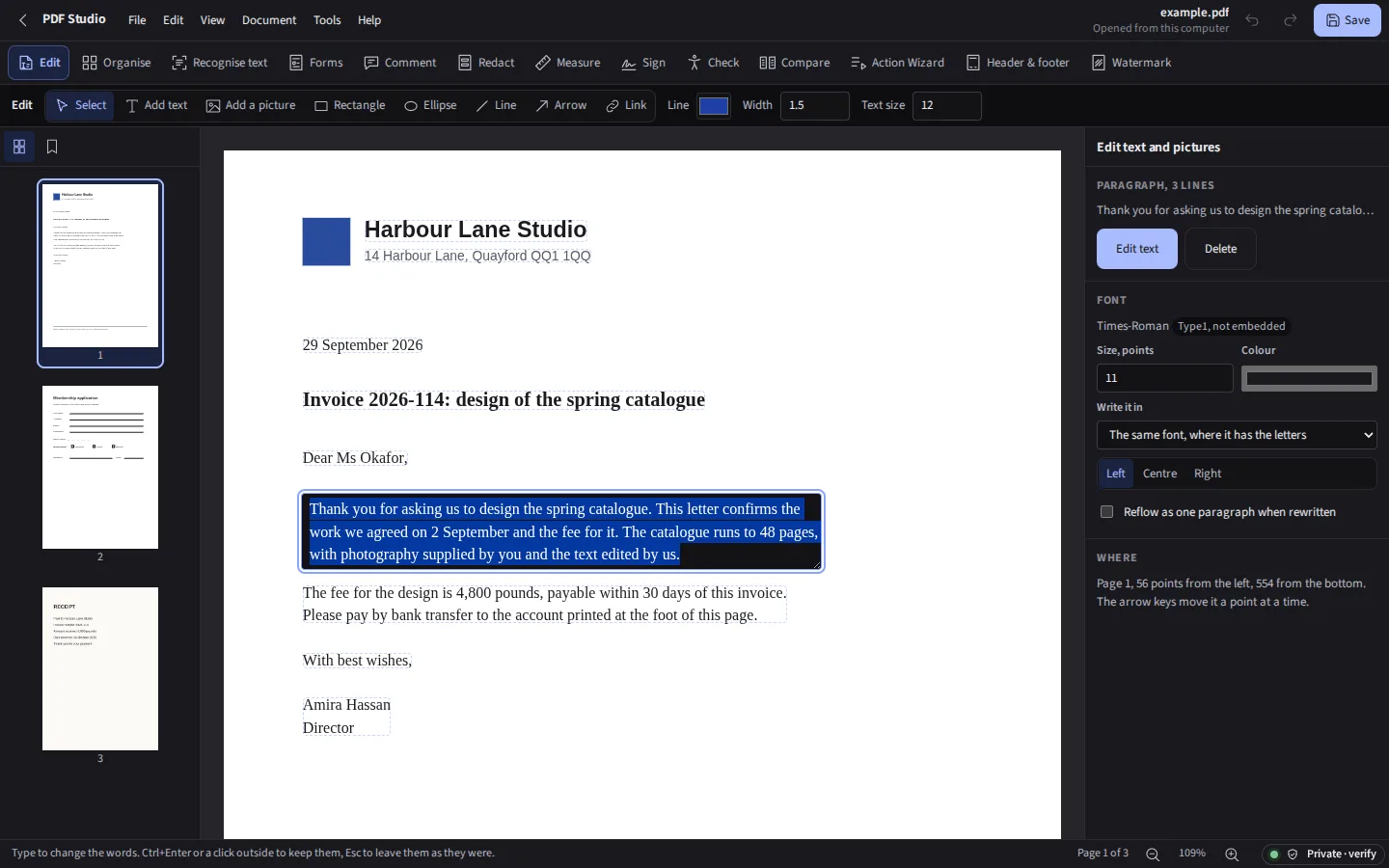The height and width of the screenshot is (868, 1389).
Task: Open the Measure tool
Action: [x=568, y=63]
